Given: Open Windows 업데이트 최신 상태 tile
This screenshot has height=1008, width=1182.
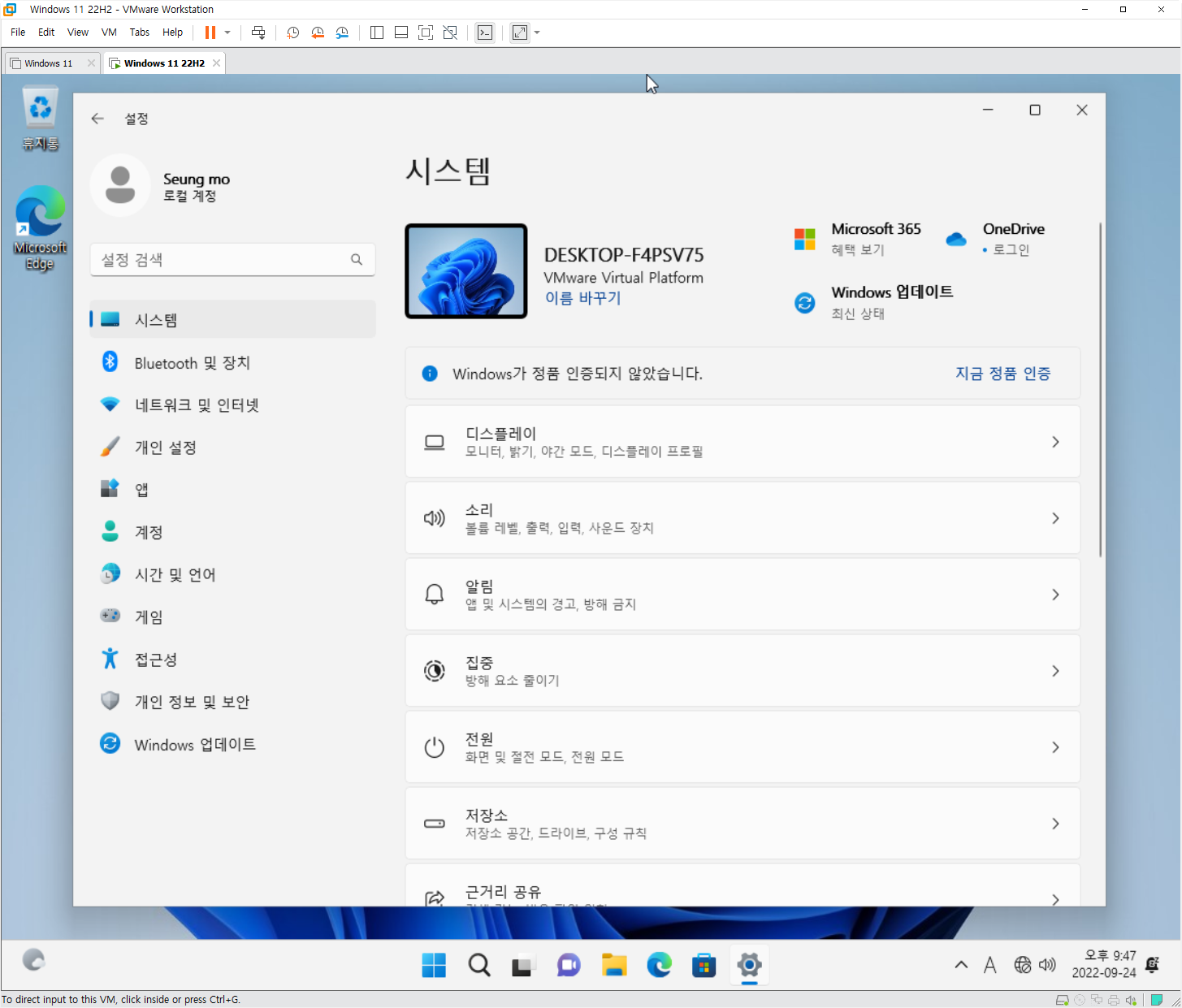Looking at the screenshot, I should tap(874, 302).
